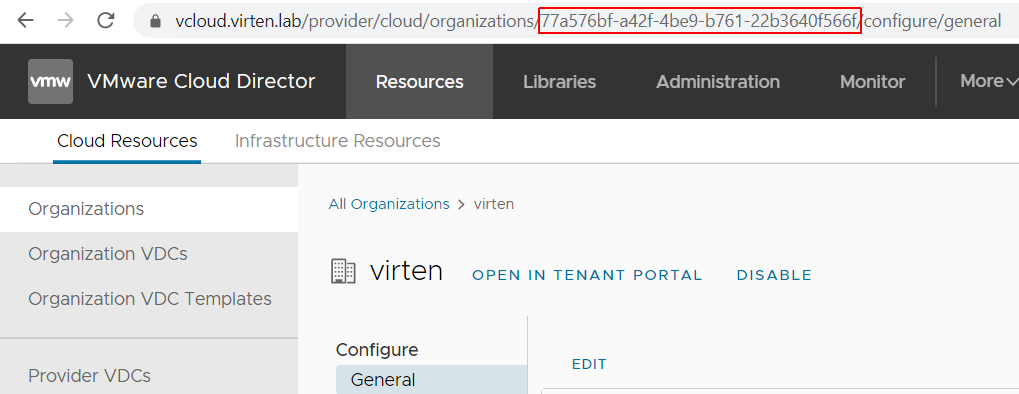1019x394 pixels.
Task: Click the virten breadcrumb text
Action: (x=494, y=204)
